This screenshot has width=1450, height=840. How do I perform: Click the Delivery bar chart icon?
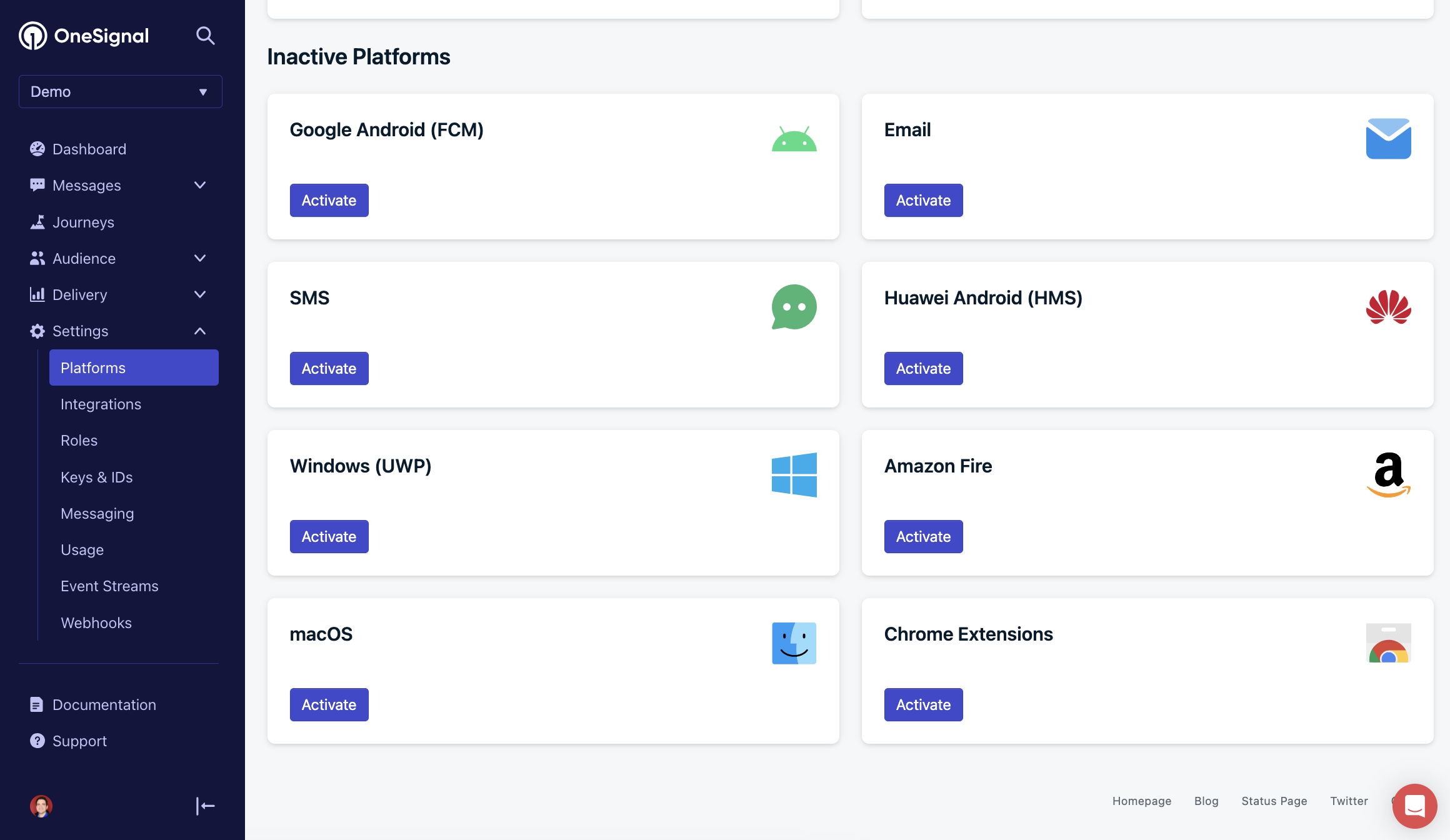point(37,294)
